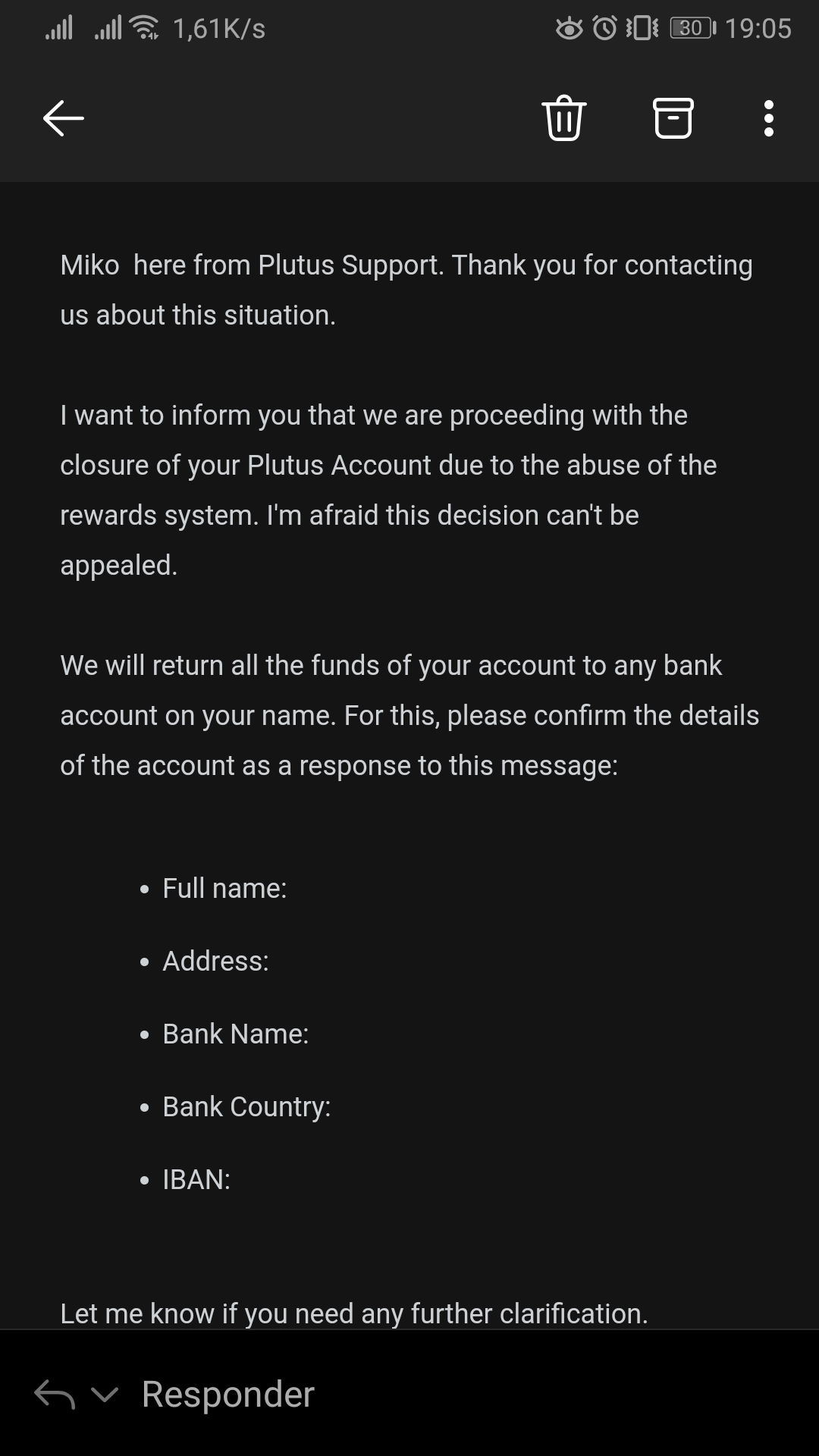Tap the Wi-Fi signal status icon

coord(144,29)
